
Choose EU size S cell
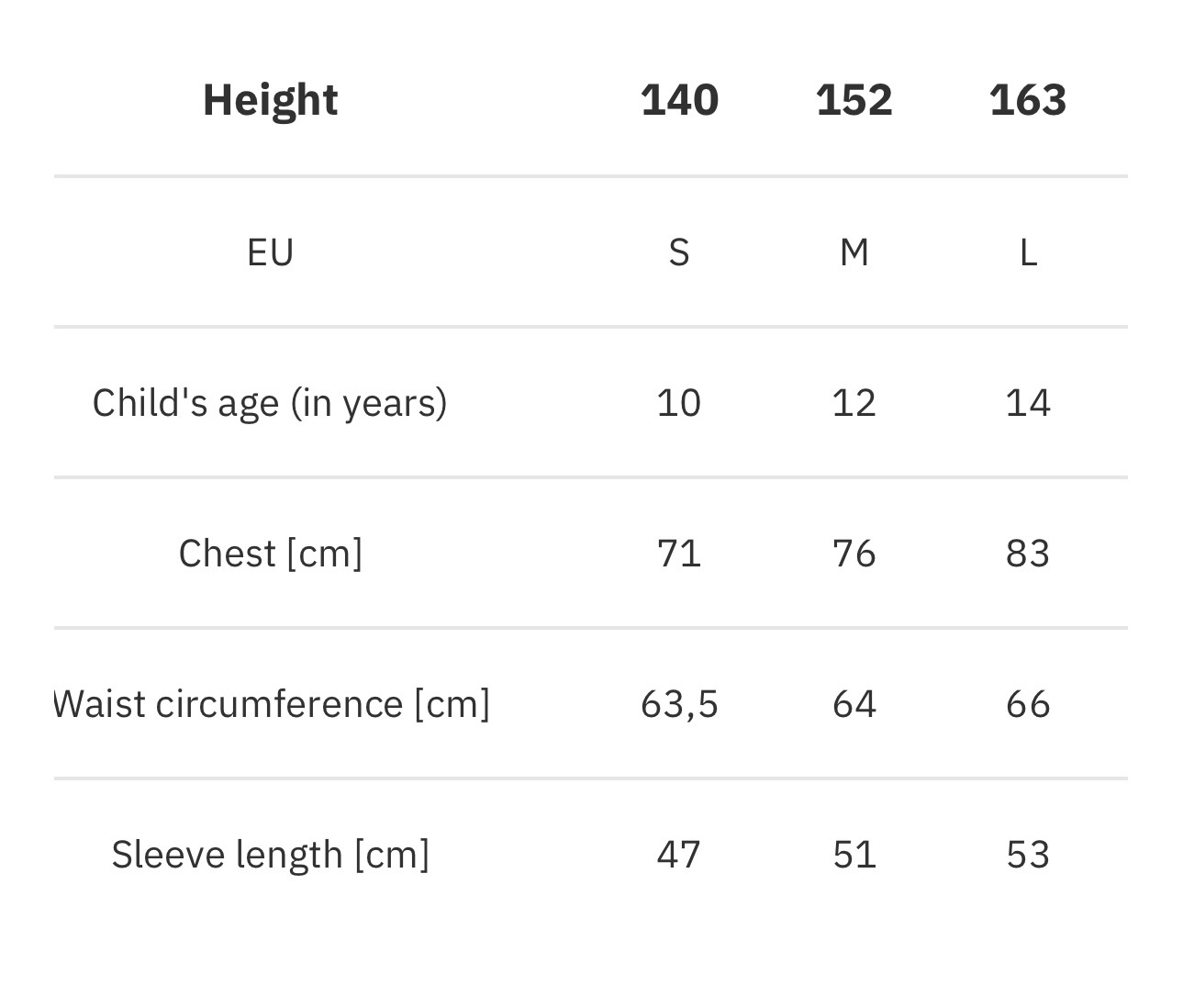click(x=679, y=252)
